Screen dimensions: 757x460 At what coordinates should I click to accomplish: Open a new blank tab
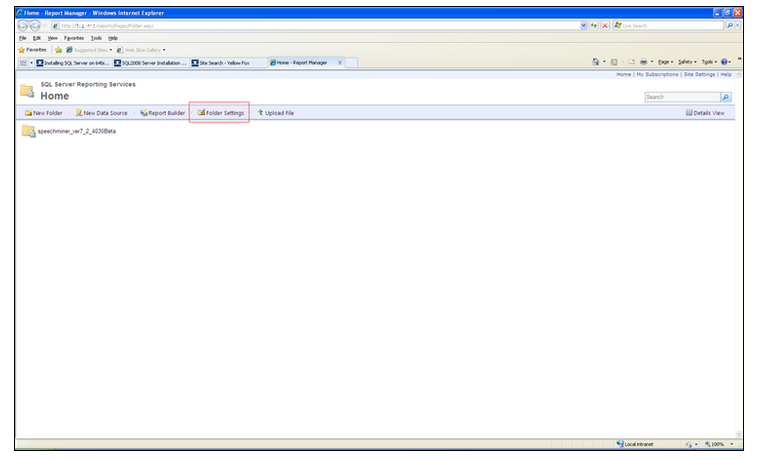pyautogui.click(x=351, y=63)
